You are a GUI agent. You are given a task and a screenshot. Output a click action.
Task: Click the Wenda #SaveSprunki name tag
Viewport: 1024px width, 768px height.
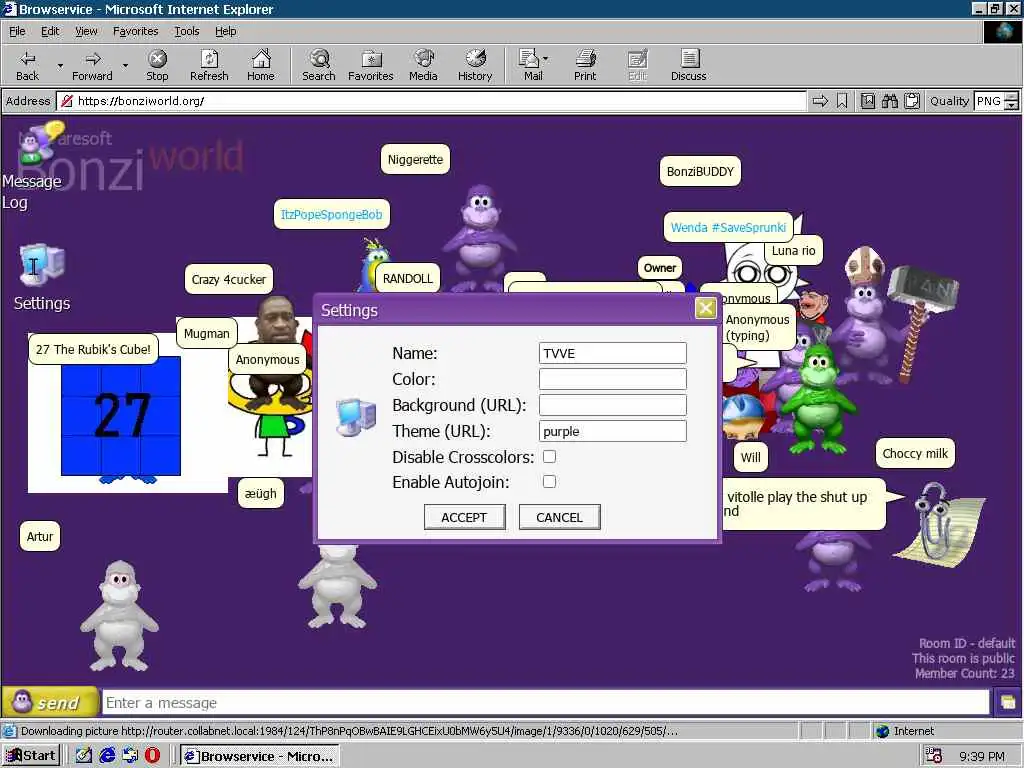728,227
